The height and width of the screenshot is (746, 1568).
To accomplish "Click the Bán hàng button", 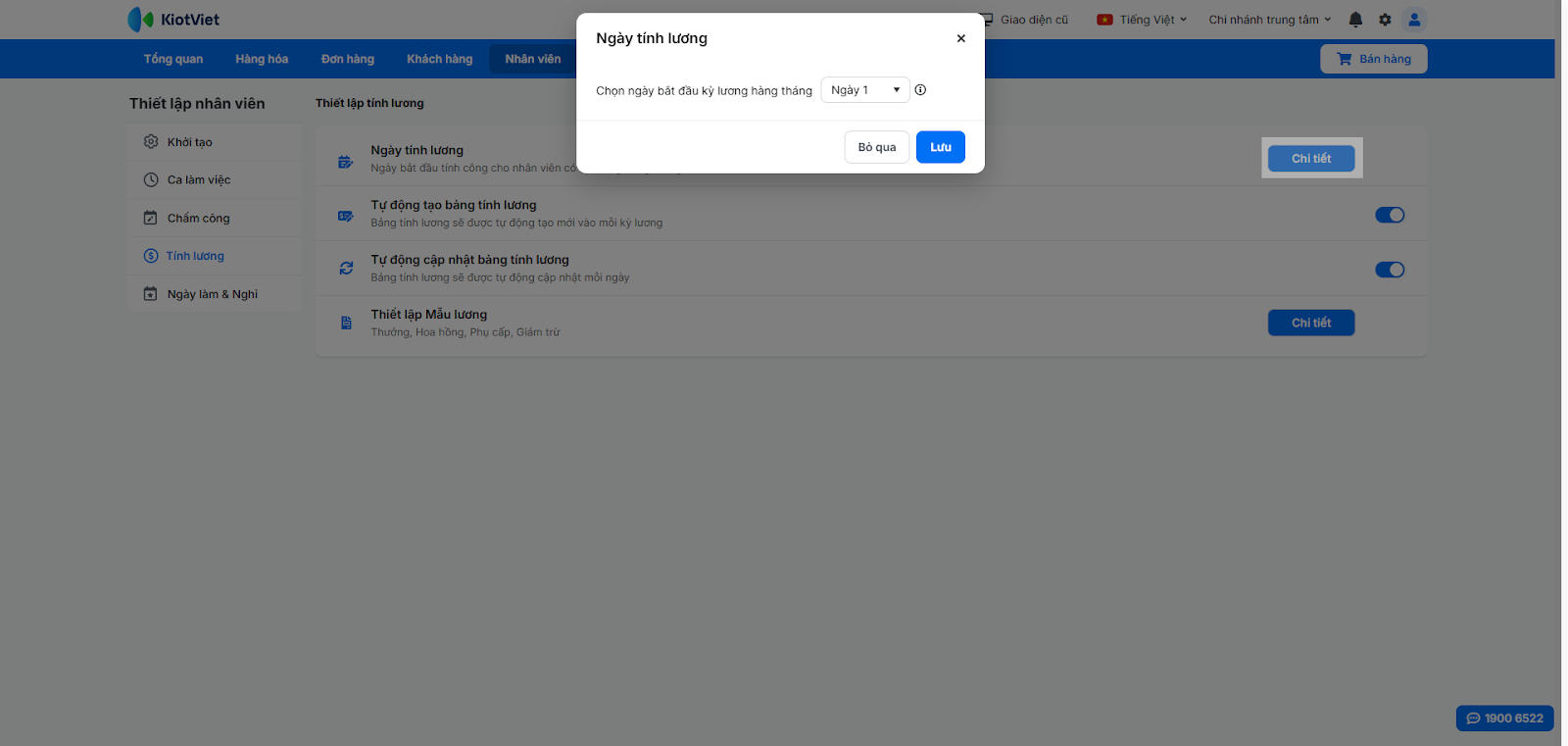I will pos(1374,59).
